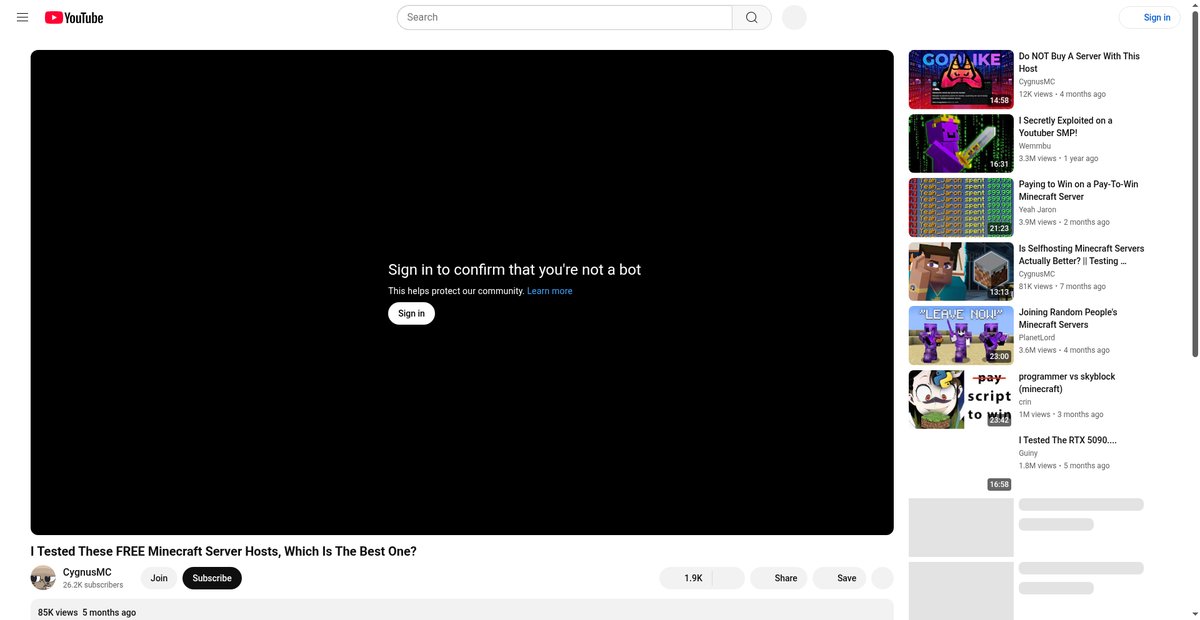
Task: Click the crin channel name
Action: [x=1025, y=402]
